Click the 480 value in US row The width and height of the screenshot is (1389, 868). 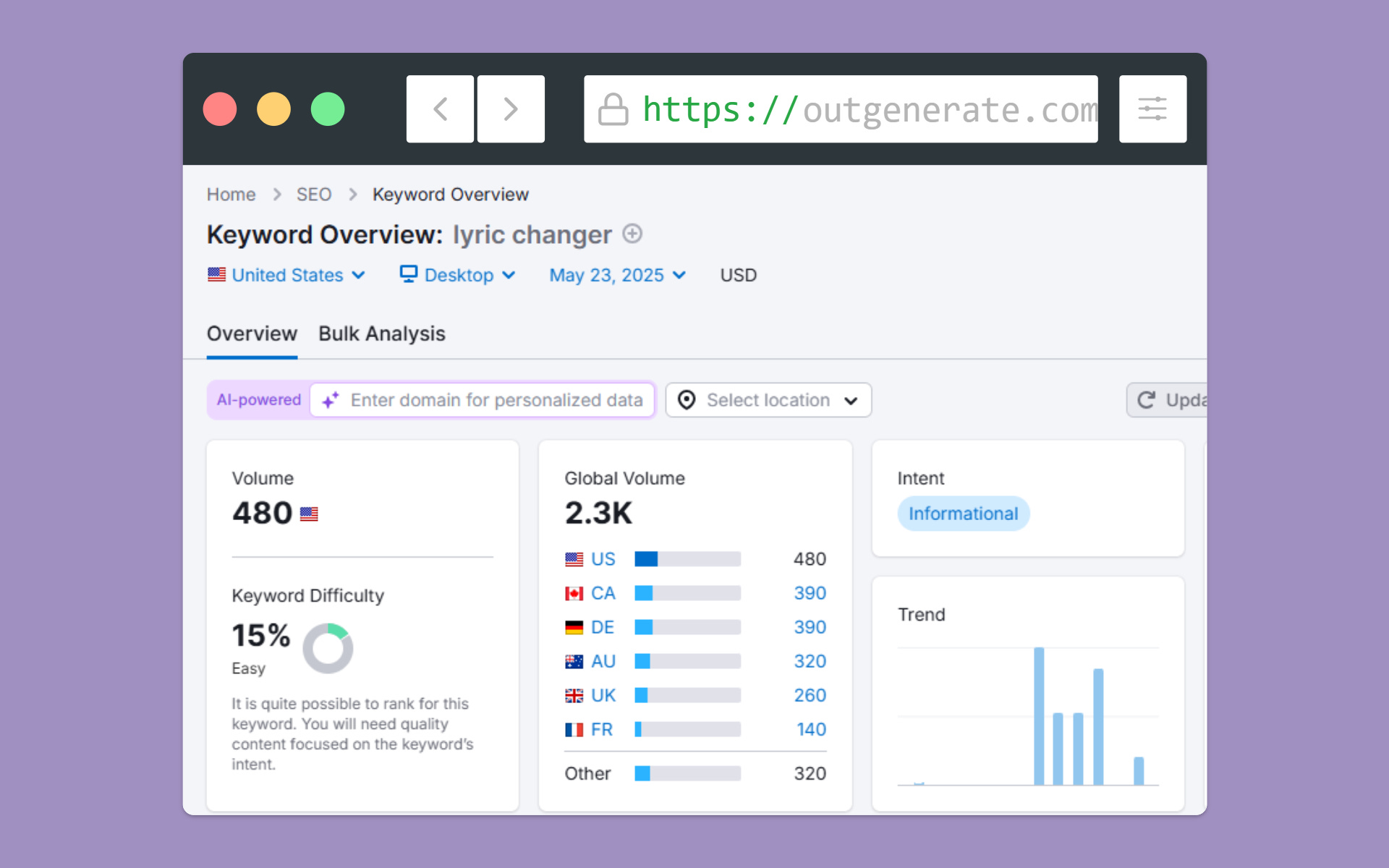810,559
